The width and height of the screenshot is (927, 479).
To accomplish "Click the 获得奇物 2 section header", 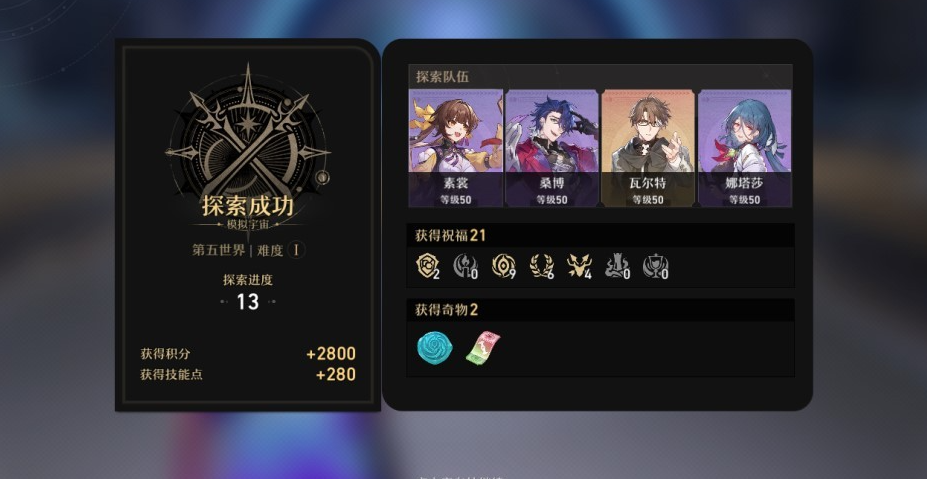I will tap(600, 310).
